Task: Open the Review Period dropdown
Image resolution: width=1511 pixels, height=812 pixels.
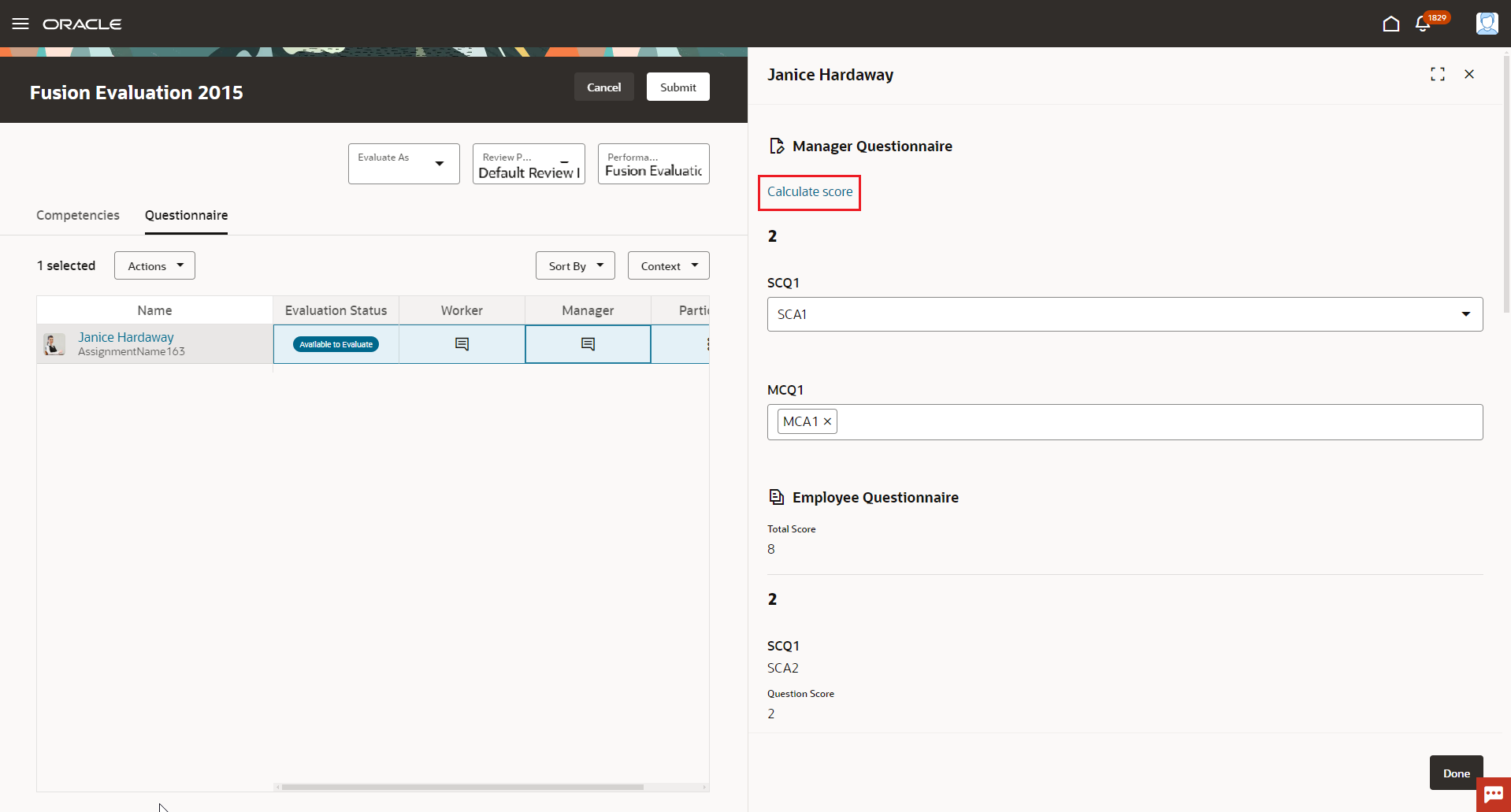Action: click(x=529, y=164)
